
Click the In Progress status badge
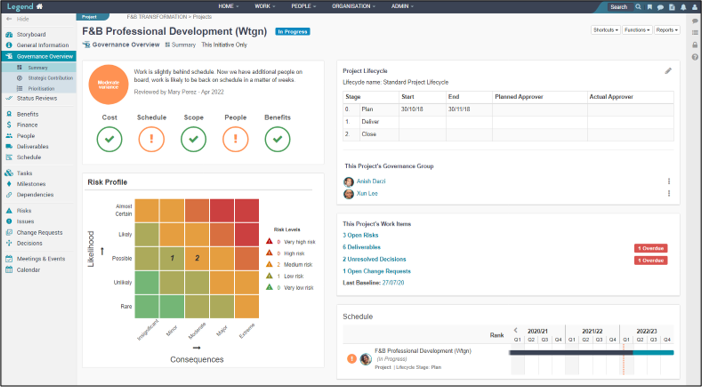pyautogui.click(x=293, y=32)
